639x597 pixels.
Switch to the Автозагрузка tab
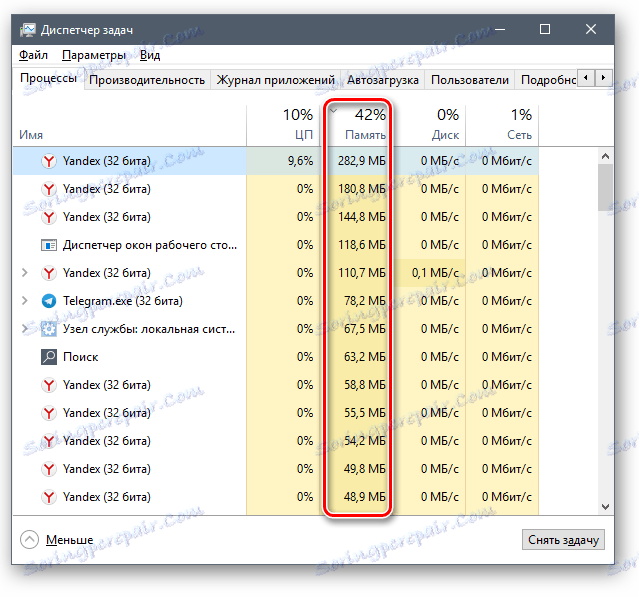click(383, 80)
